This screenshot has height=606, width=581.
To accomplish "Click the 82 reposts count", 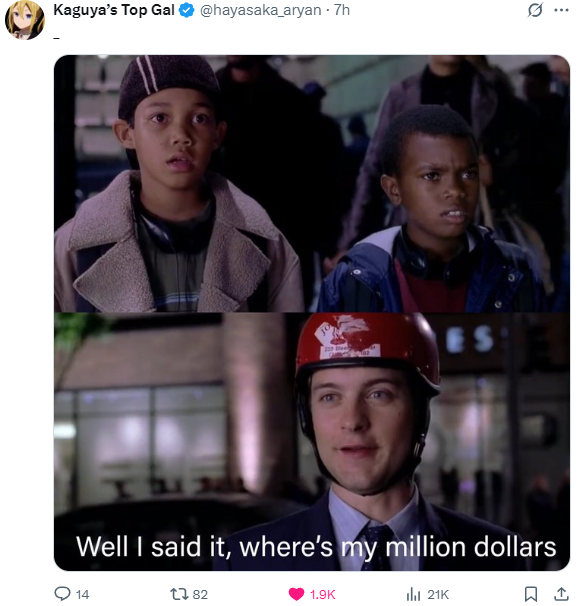I will pyautogui.click(x=200, y=594).
